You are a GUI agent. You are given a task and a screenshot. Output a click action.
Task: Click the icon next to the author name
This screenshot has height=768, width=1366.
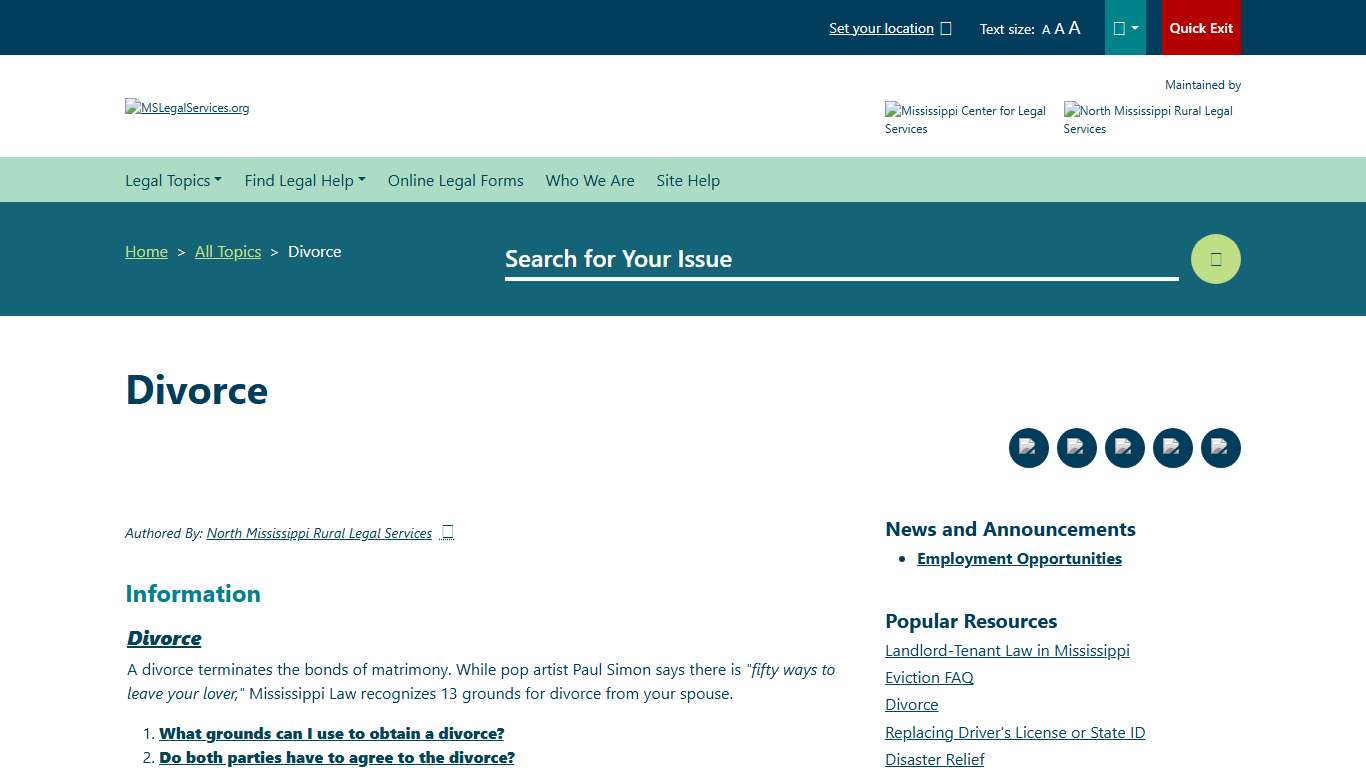coord(447,532)
